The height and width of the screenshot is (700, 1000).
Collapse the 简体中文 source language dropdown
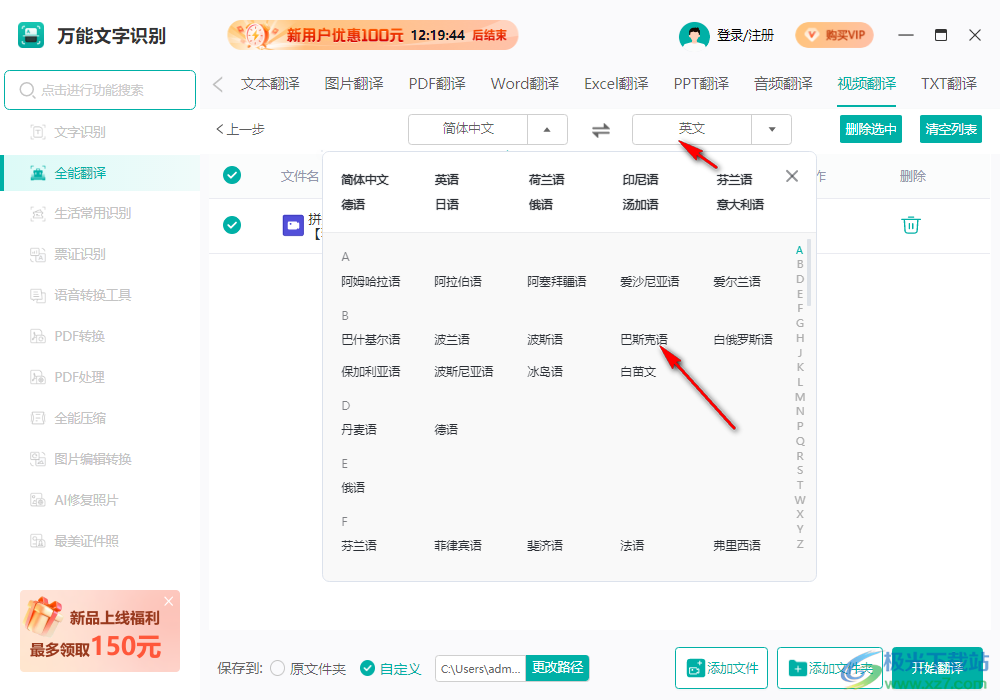click(547, 129)
